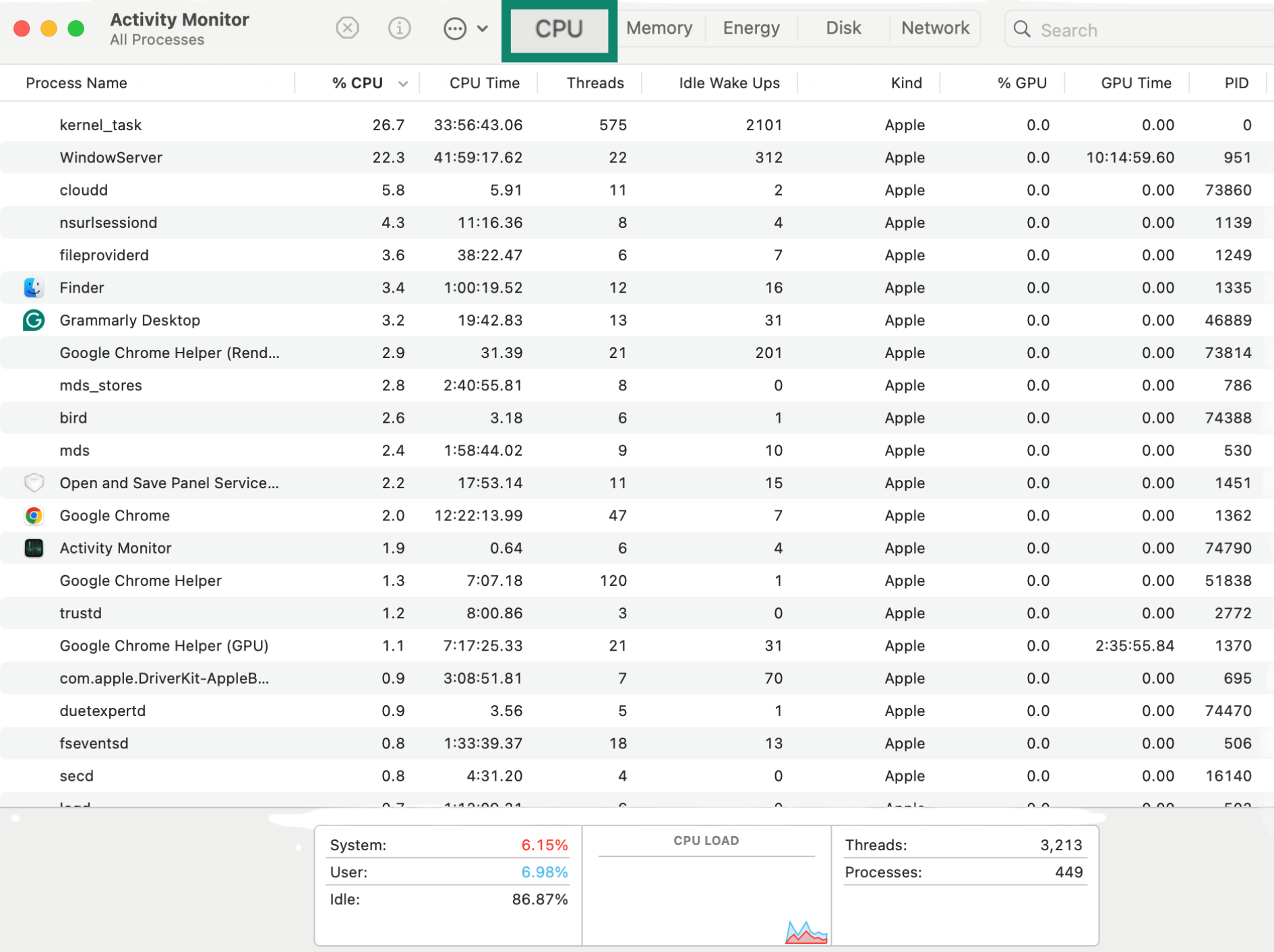Viewport: 1274px width, 952px height.
Task: Click the Process Name column header
Action: tap(76, 83)
